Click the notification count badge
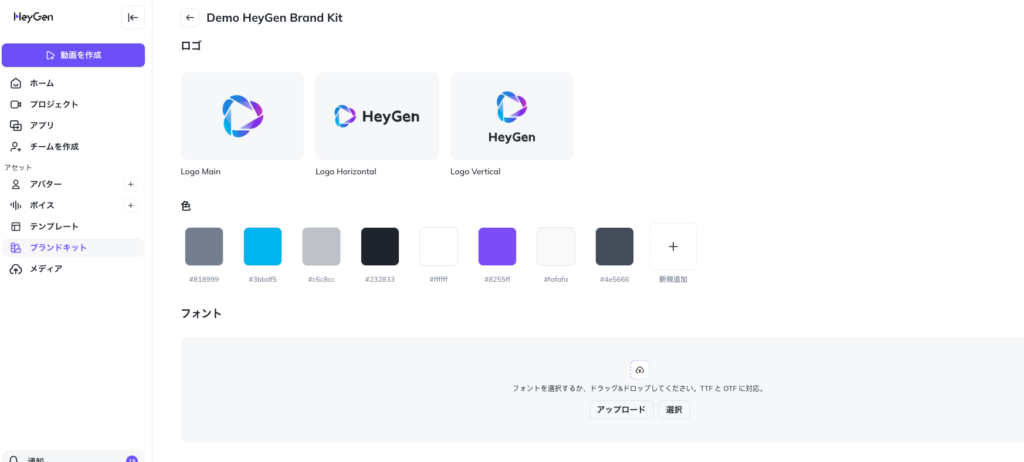 tap(132, 459)
